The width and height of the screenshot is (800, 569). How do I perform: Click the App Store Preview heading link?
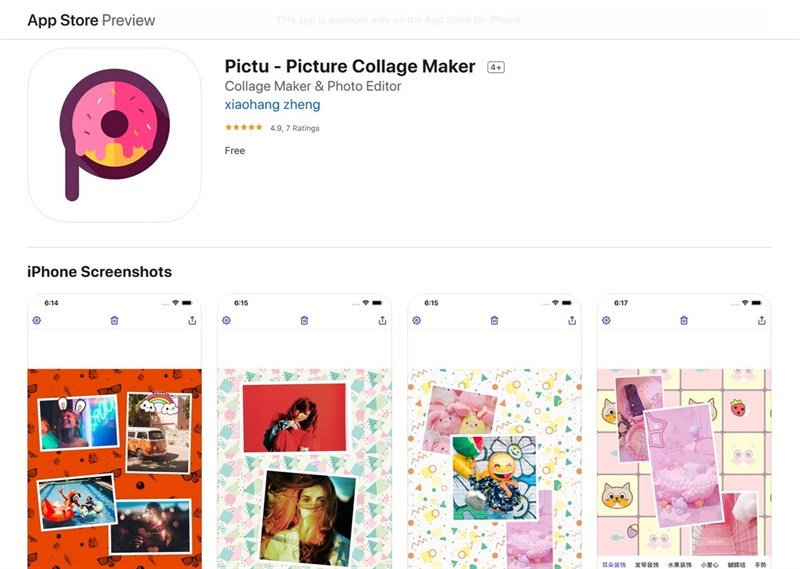click(91, 20)
